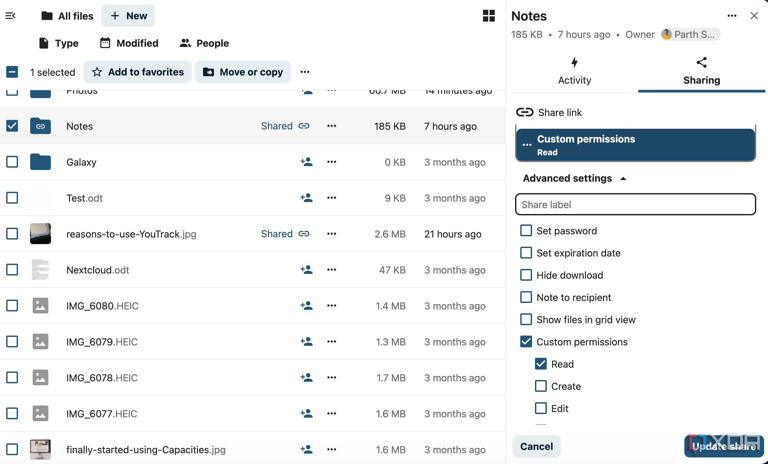
Task: Click link icon next to reasons-to-use-YouTrack.jpg
Action: click(304, 234)
